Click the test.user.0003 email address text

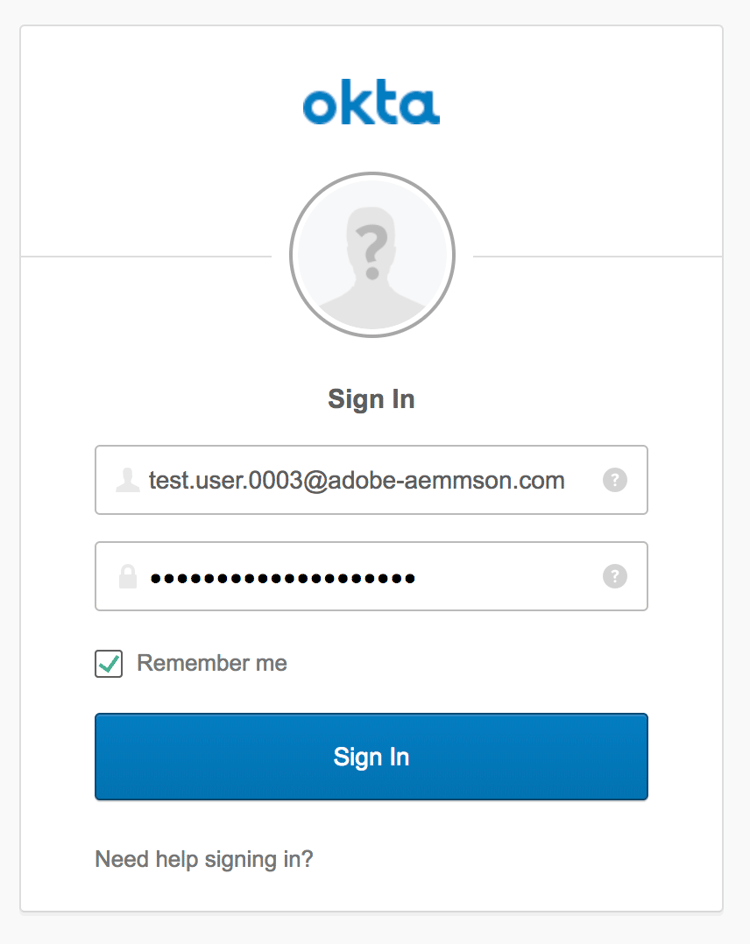coord(357,481)
